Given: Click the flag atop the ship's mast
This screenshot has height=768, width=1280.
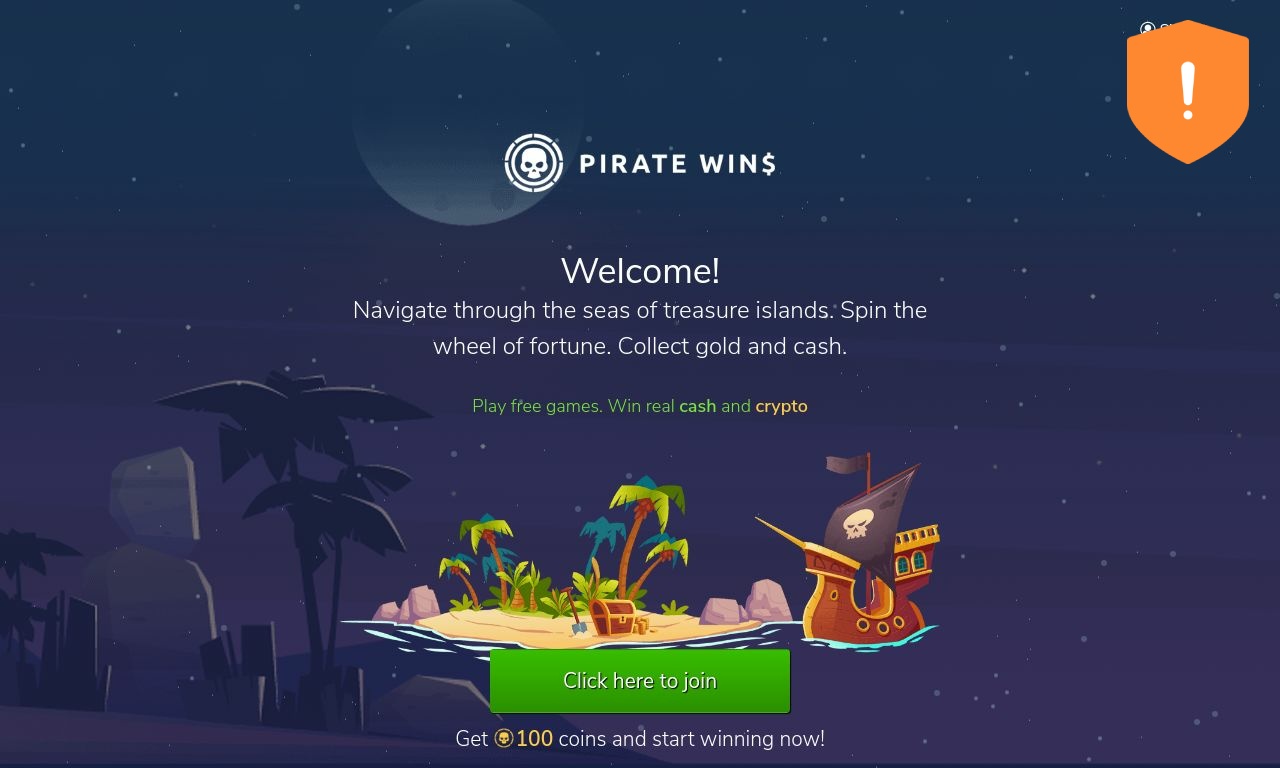Looking at the screenshot, I should [846, 465].
